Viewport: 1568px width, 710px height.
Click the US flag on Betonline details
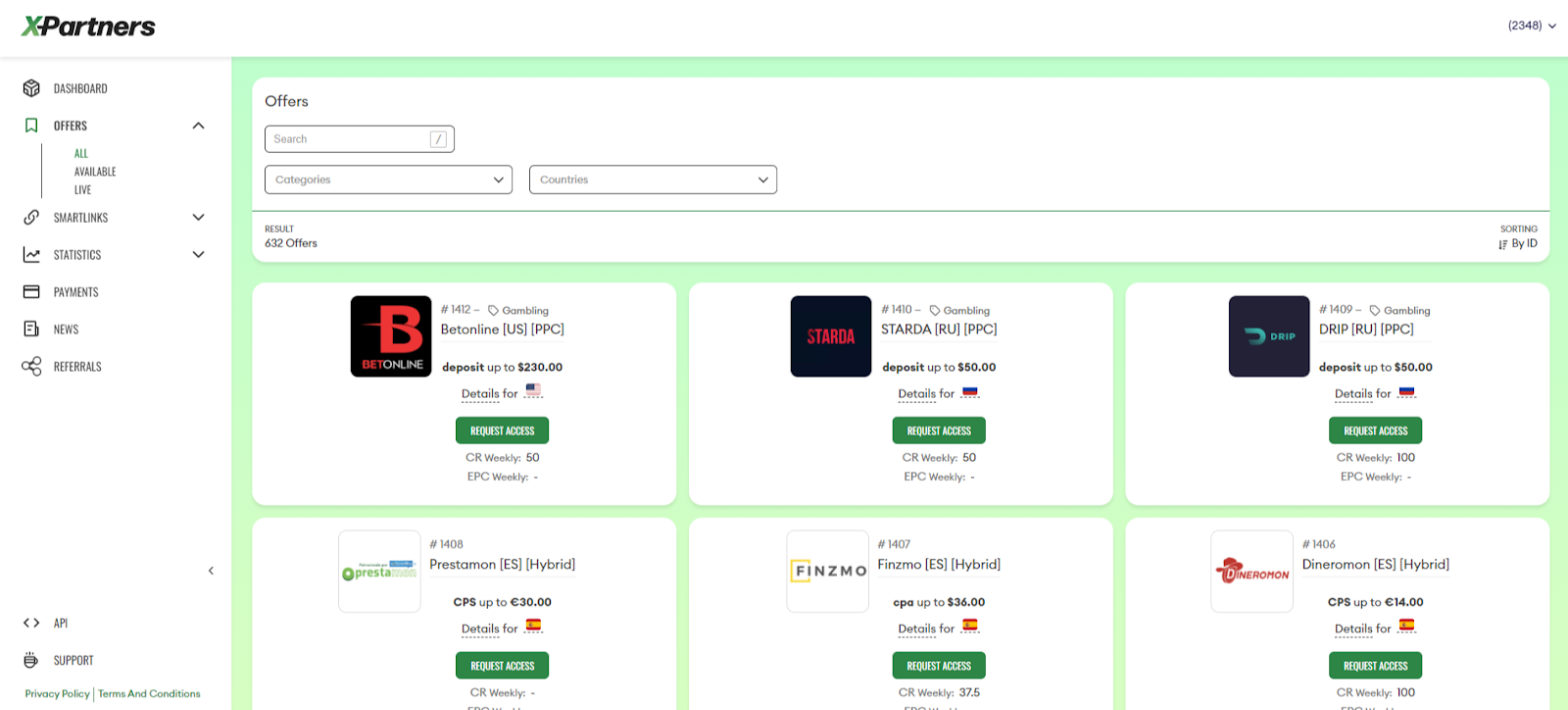[x=533, y=390]
